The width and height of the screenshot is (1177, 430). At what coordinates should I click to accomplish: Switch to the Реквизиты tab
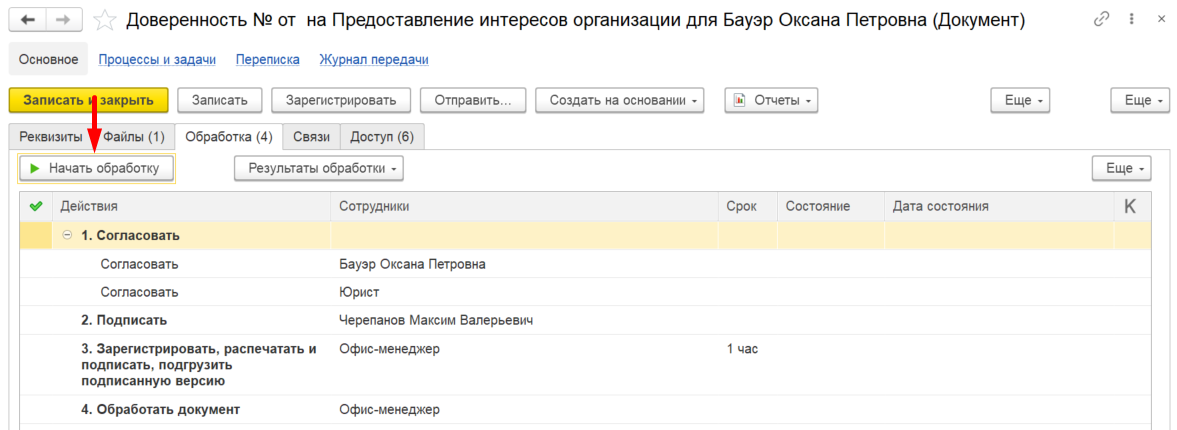[x=51, y=137]
